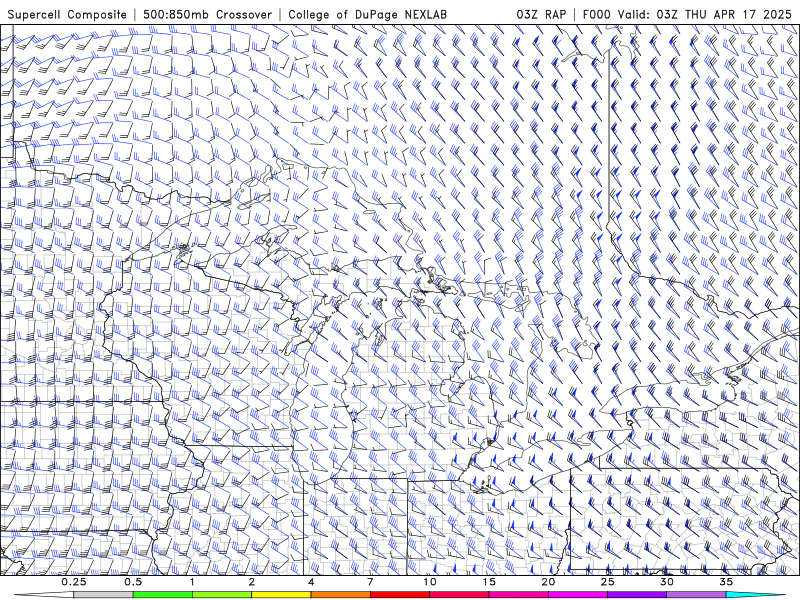The width and height of the screenshot is (800, 600).
Task: Click the legend value 10
Action: pos(430,582)
